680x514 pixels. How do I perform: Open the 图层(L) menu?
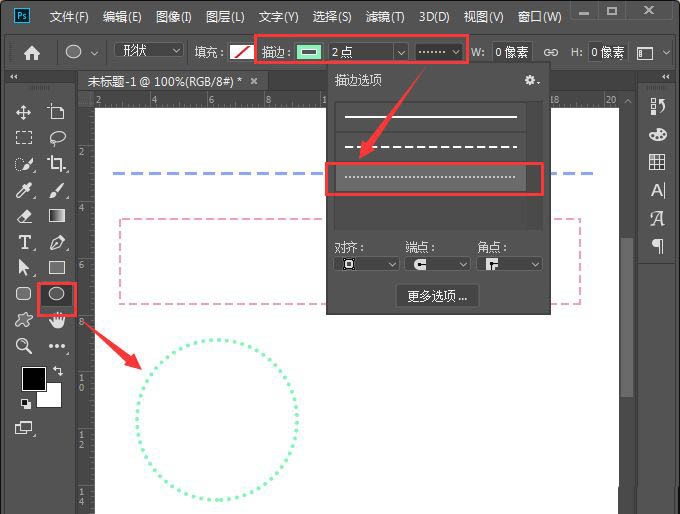[224, 17]
